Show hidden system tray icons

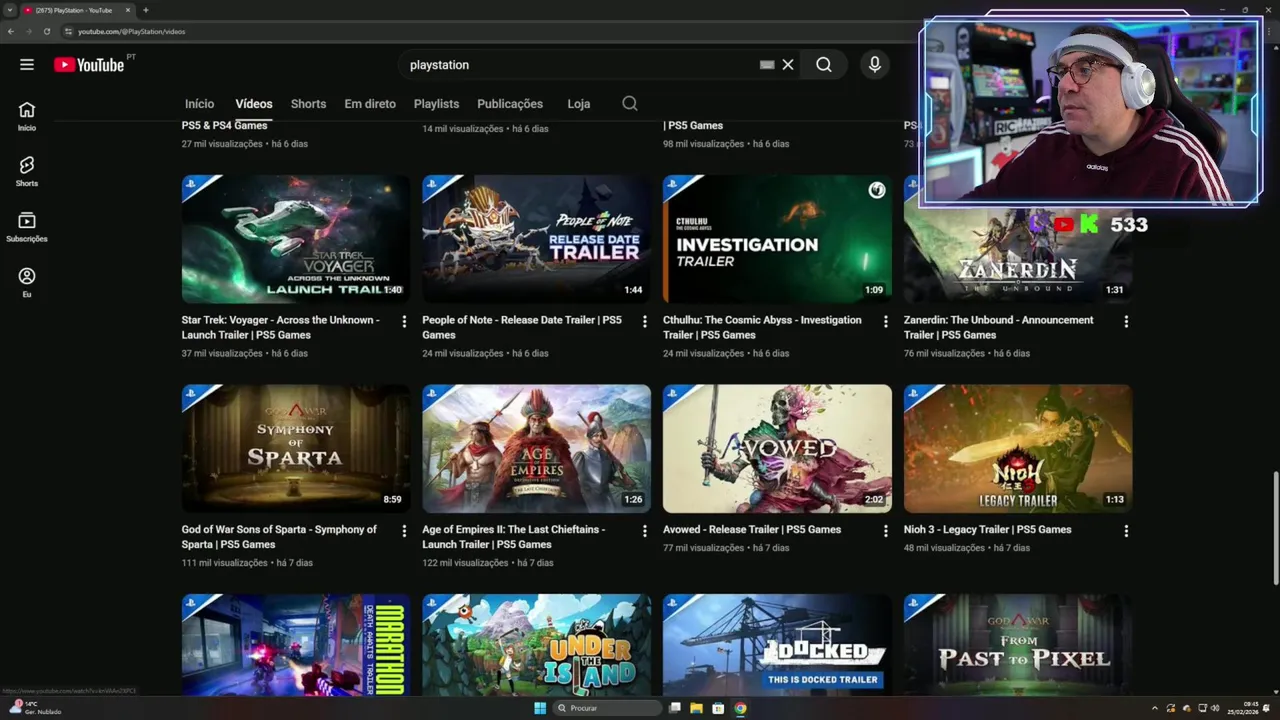coord(1154,708)
